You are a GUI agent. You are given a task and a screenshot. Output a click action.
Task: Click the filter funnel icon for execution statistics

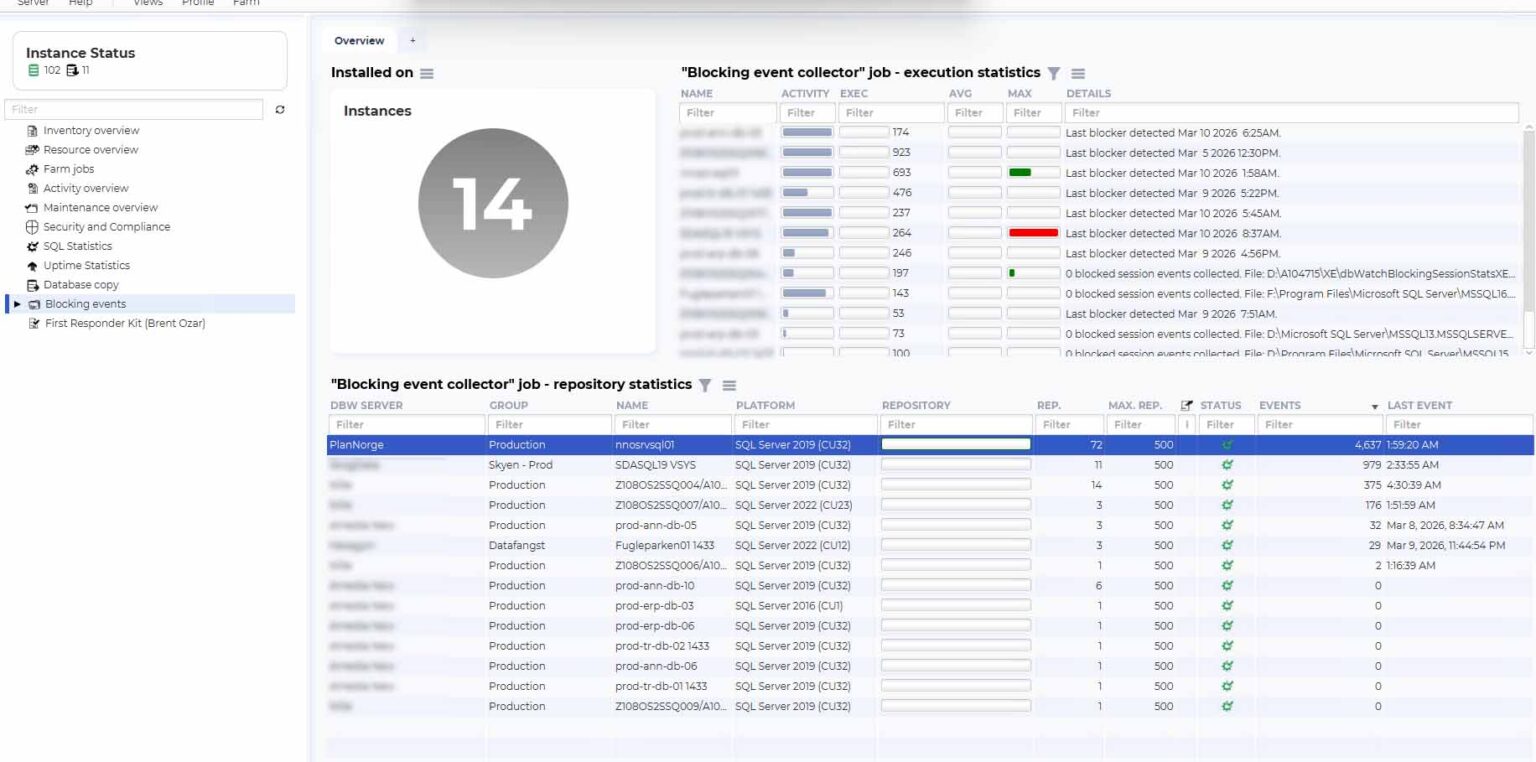point(1053,73)
